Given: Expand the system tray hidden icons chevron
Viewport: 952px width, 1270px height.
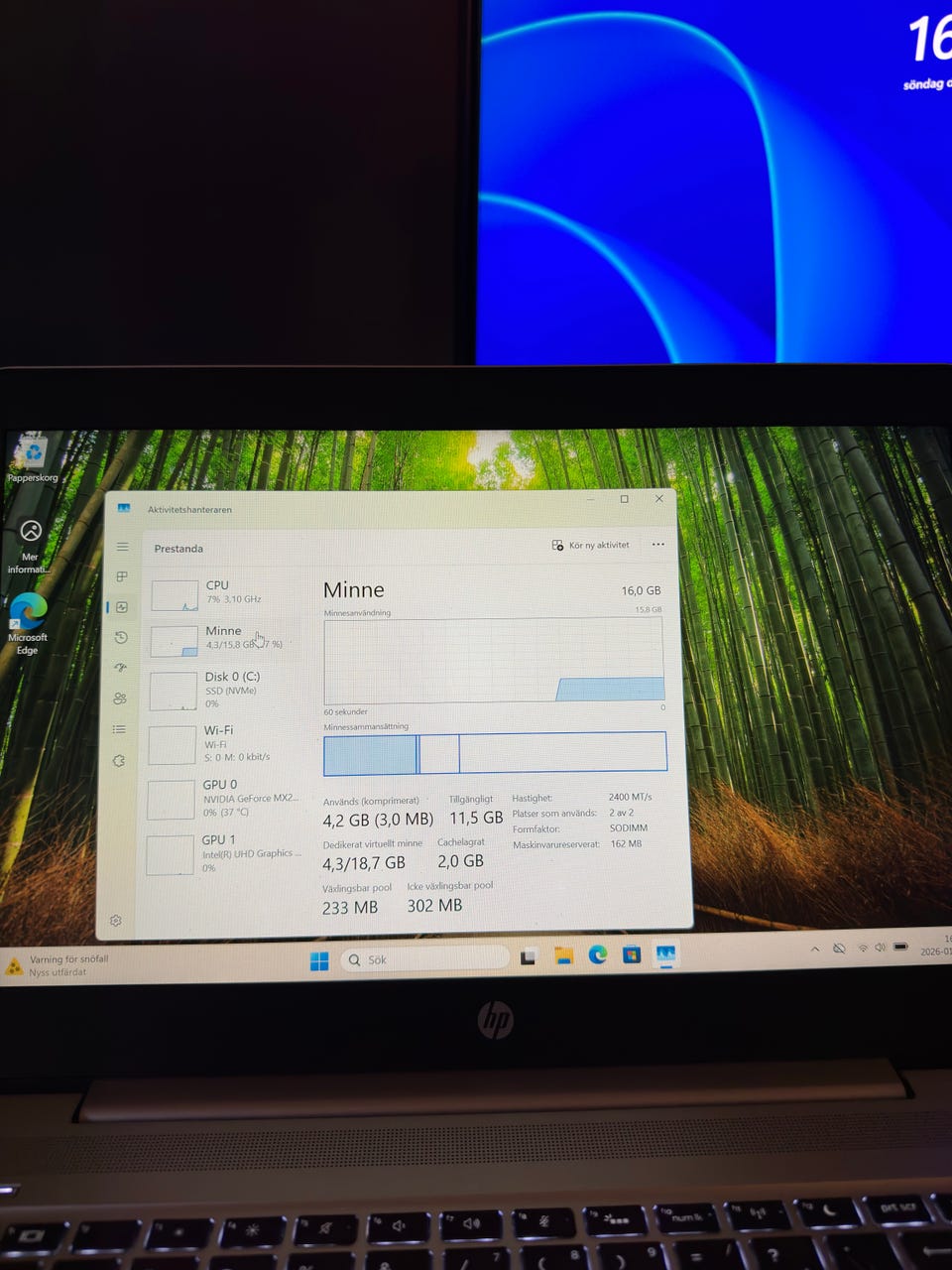Looking at the screenshot, I should coord(815,949).
